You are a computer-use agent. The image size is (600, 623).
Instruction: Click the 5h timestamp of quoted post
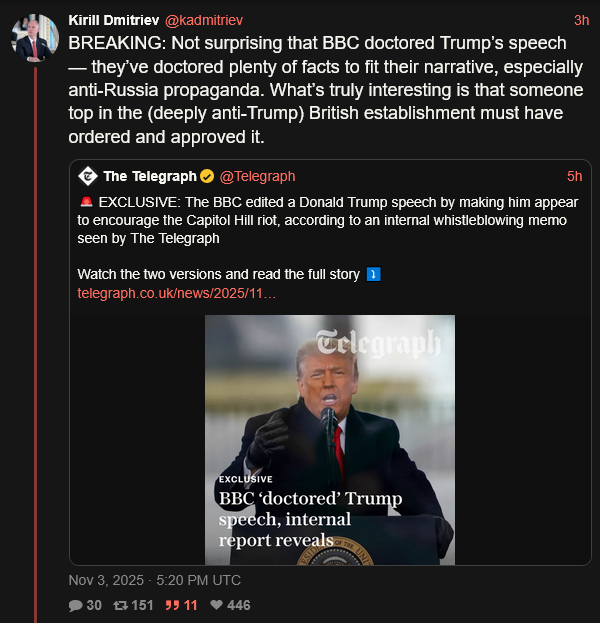pos(574,177)
